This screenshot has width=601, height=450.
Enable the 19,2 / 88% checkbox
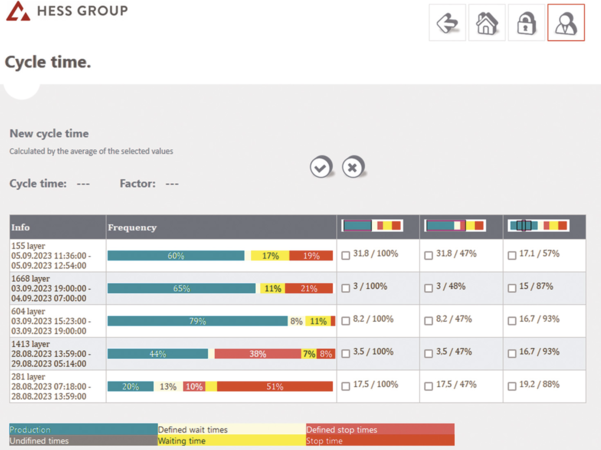pyautogui.click(x=512, y=386)
